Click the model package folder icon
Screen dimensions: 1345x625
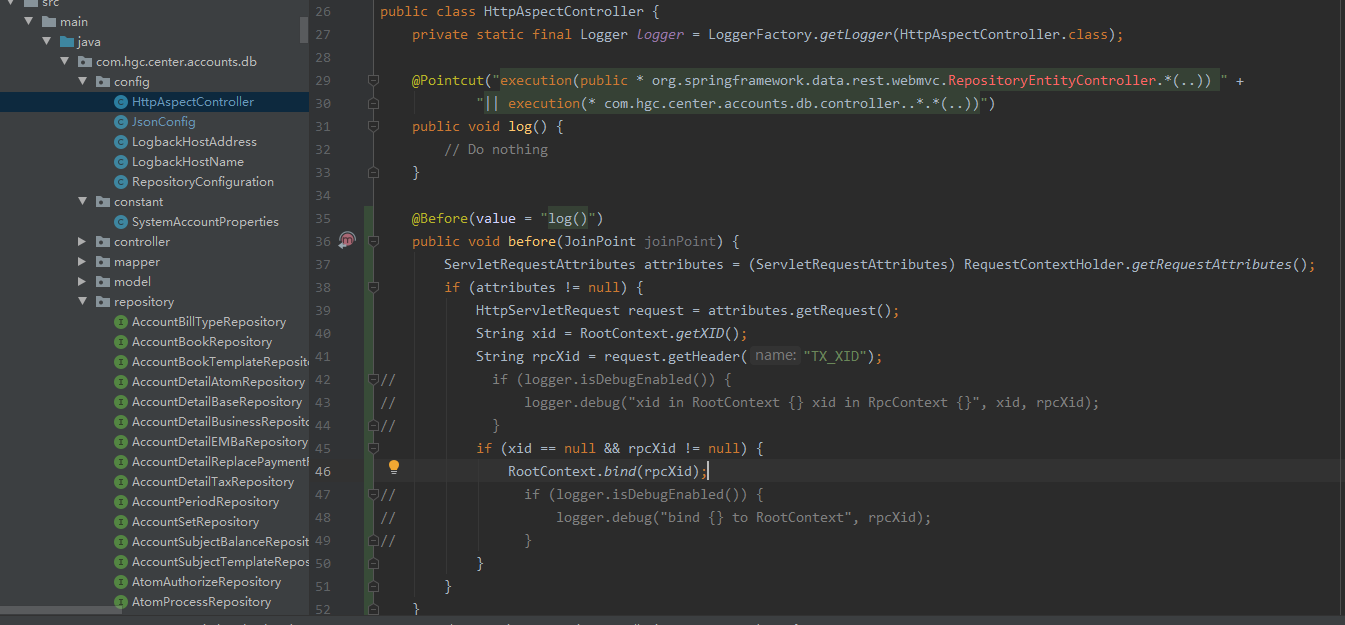pos(103,282)
